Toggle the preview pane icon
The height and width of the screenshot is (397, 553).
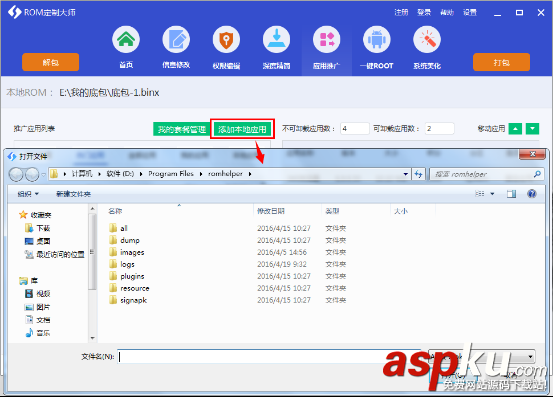coord(511,194)
